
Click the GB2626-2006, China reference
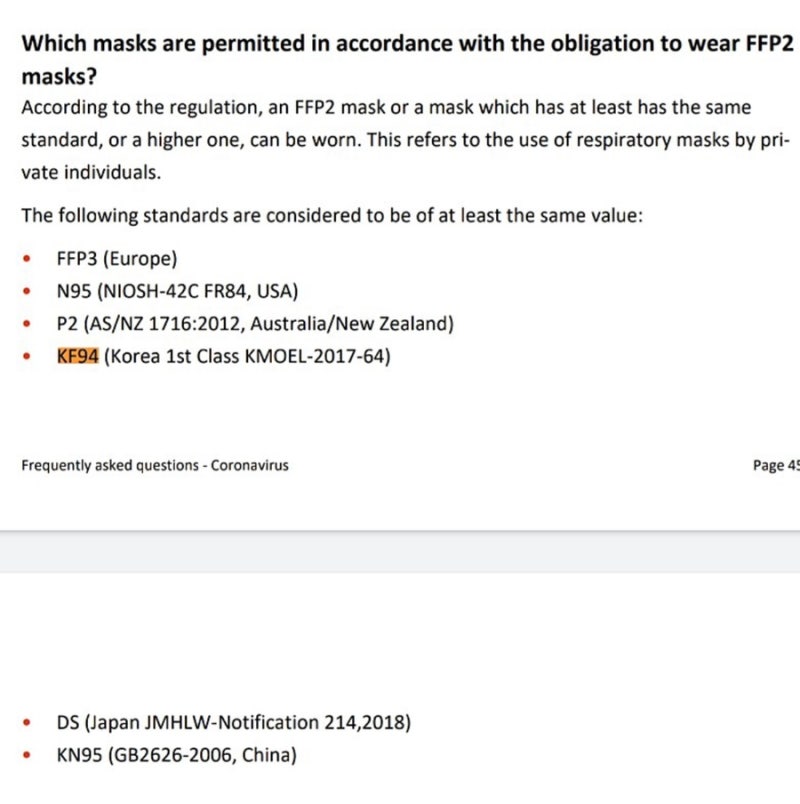pos(202,755)
